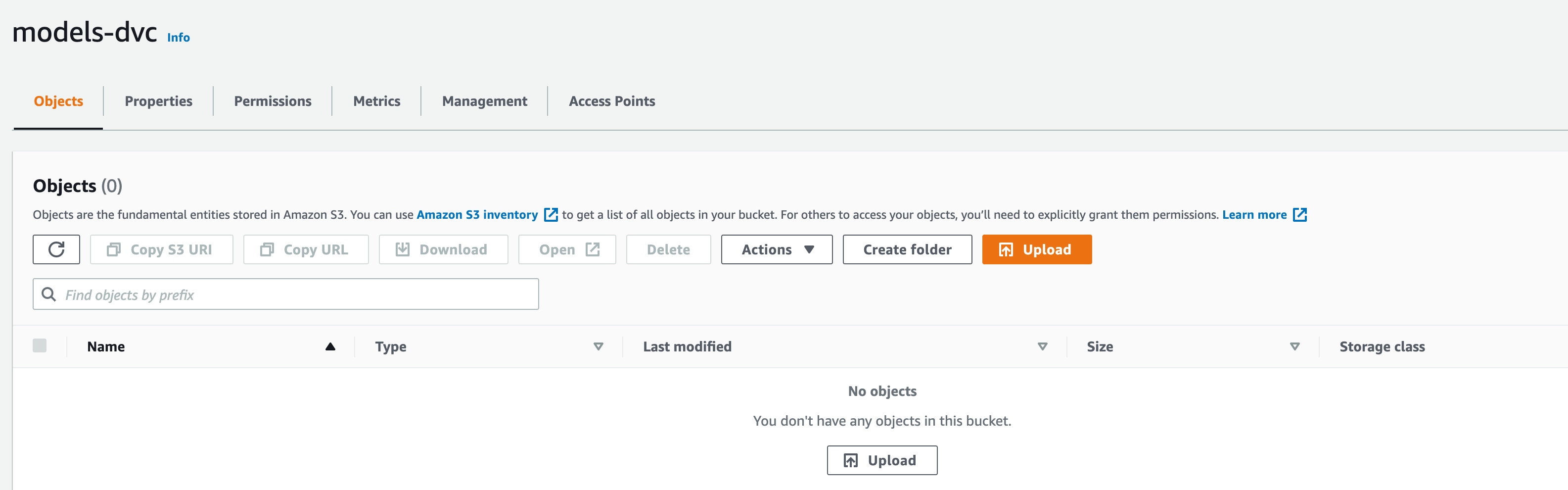The width and height of the screenshot is (1568, 490).
Task: Focus the Find objects by prefix field
Action: click(x=298, y=294)
